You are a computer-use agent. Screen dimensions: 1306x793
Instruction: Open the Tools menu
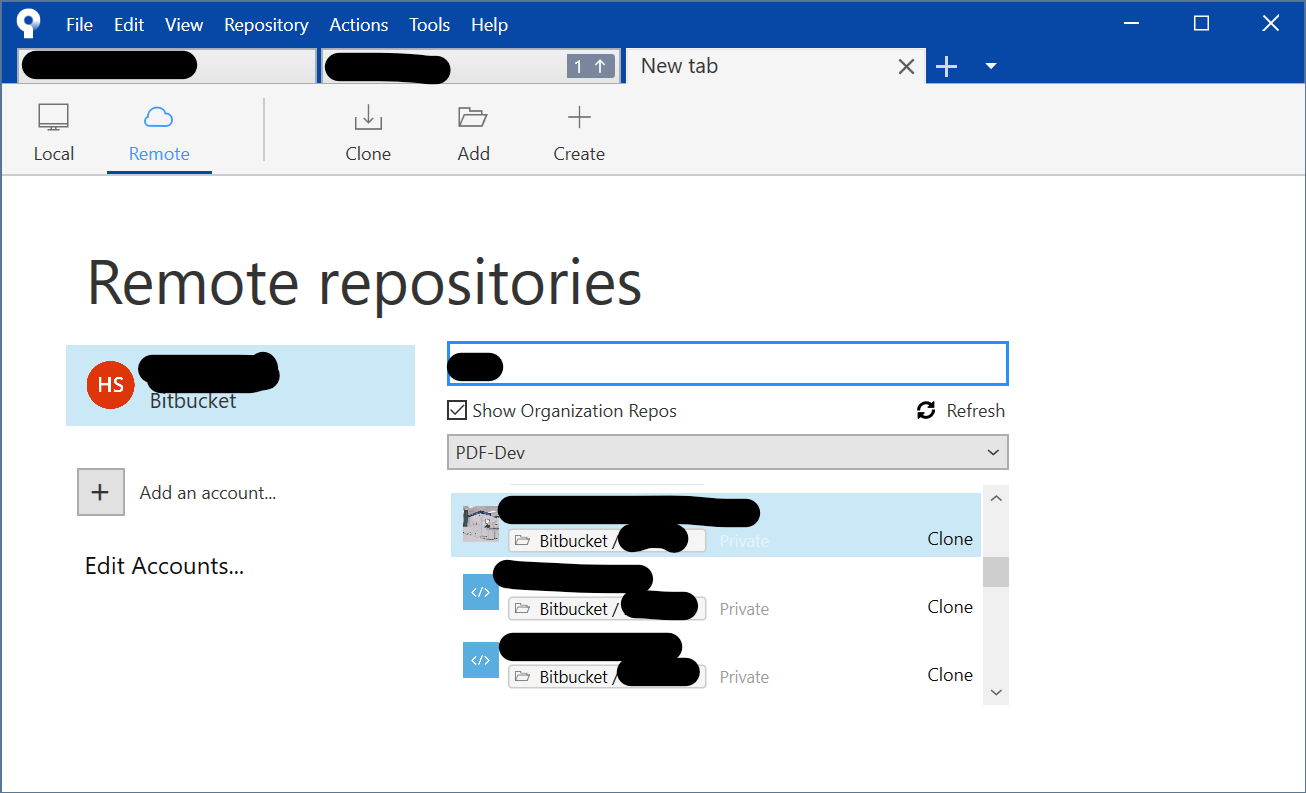tap(429, 25)
